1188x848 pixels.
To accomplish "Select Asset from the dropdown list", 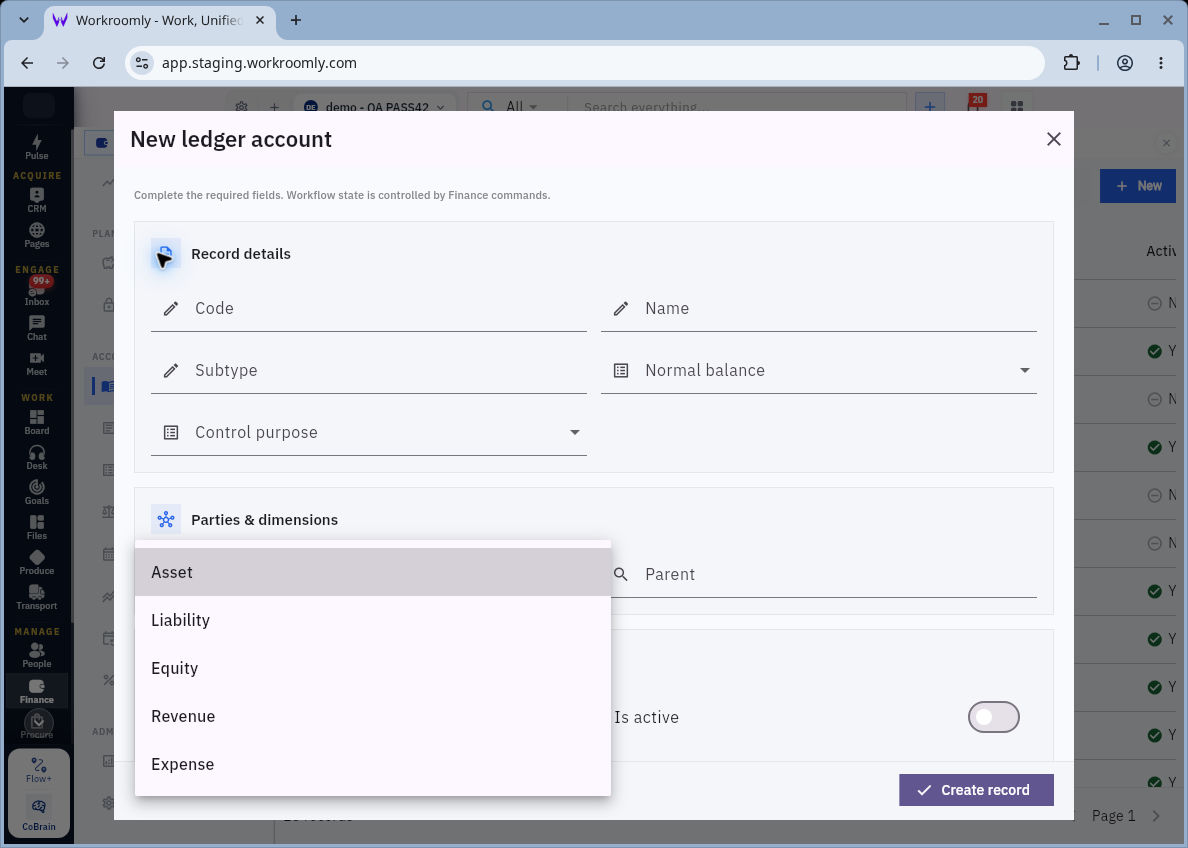I will click(373, 572).
